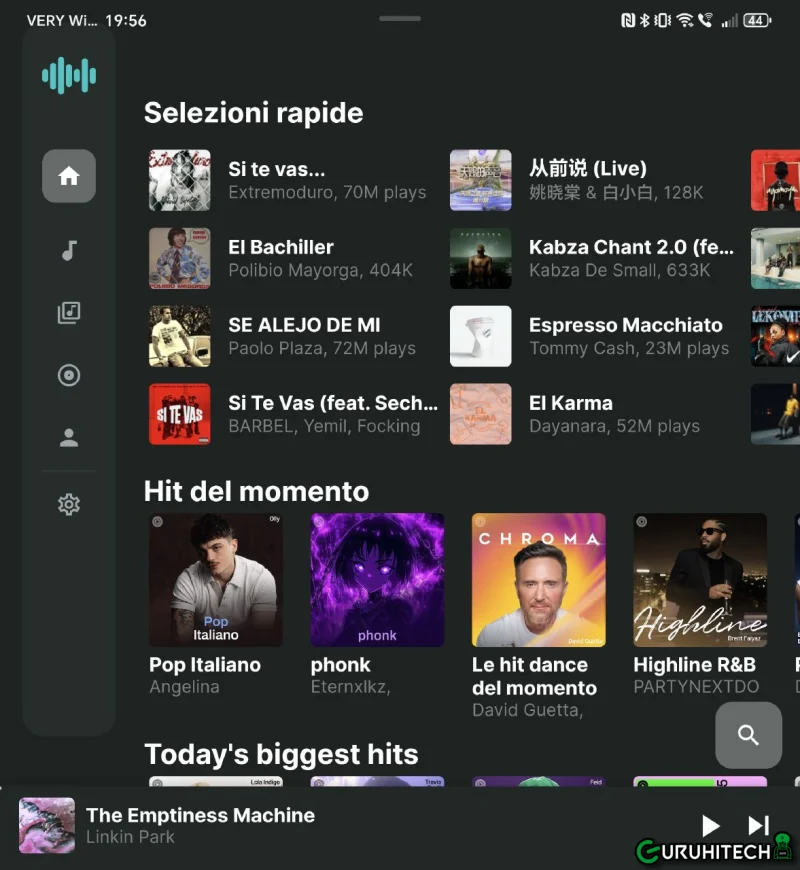Open the library playlist icon in sidebar
Screen dimensions: 800x870
pos(69,313)
